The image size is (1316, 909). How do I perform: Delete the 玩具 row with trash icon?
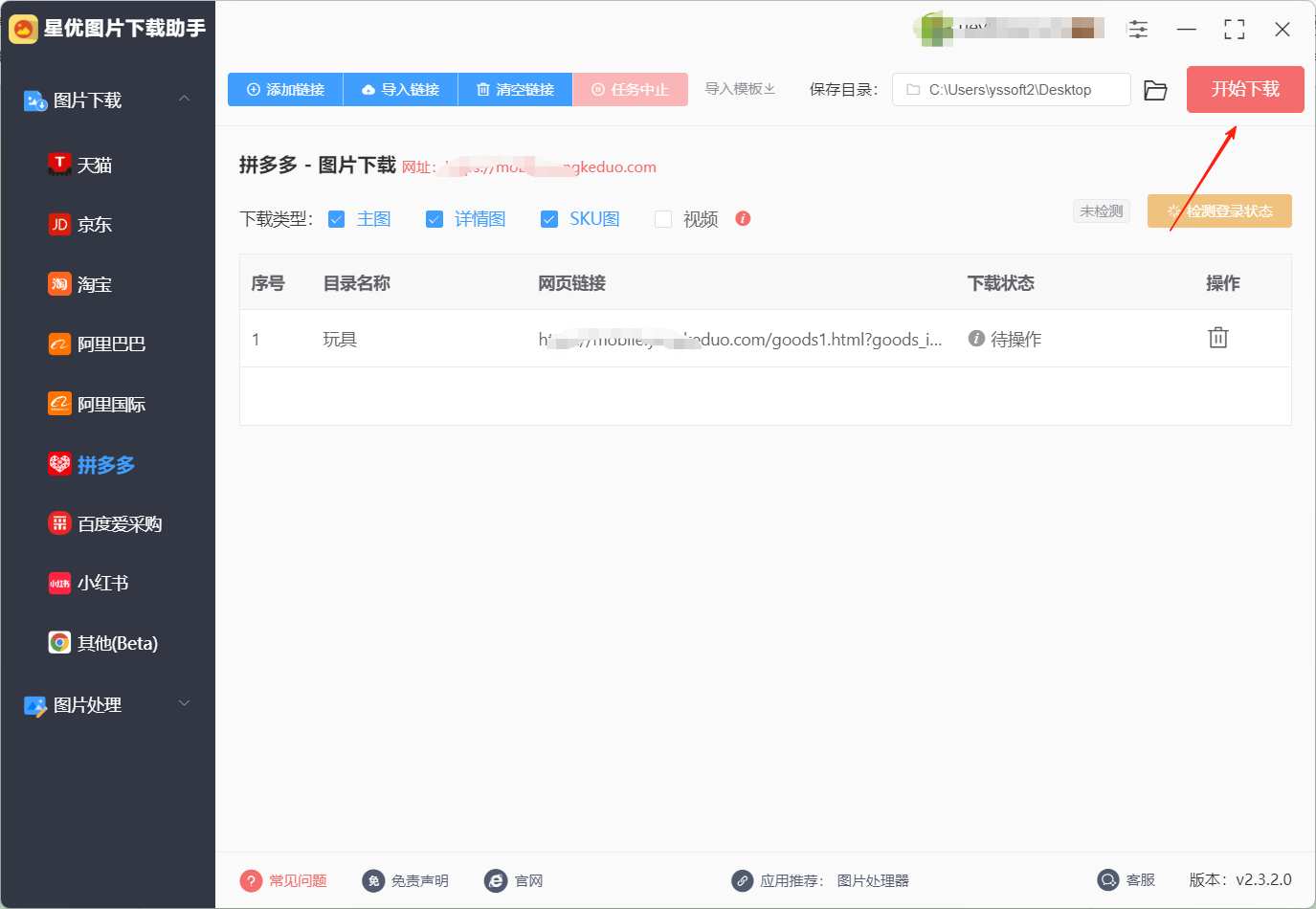click(x=1218, y=338)
